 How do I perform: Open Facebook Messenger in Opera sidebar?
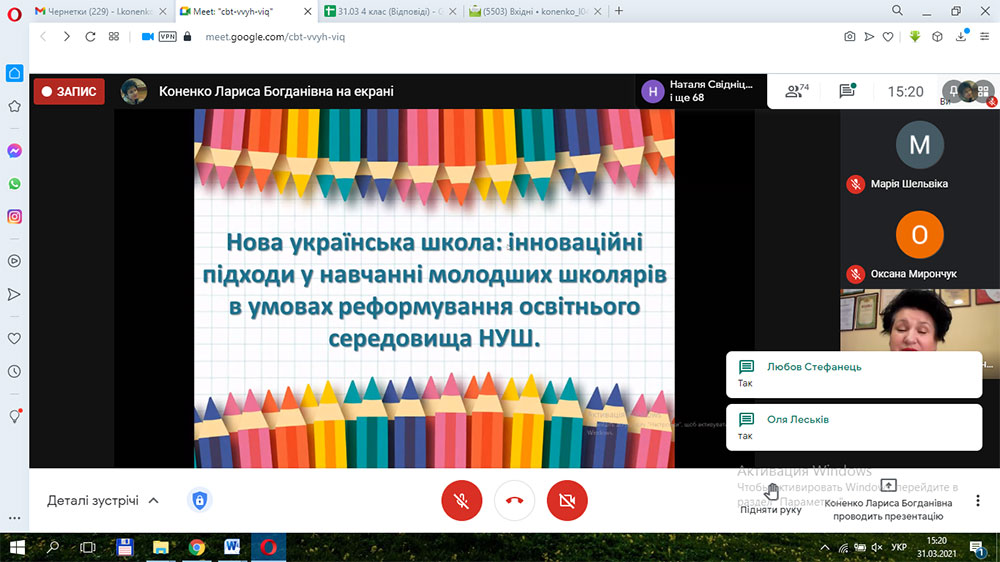(14, 151)
